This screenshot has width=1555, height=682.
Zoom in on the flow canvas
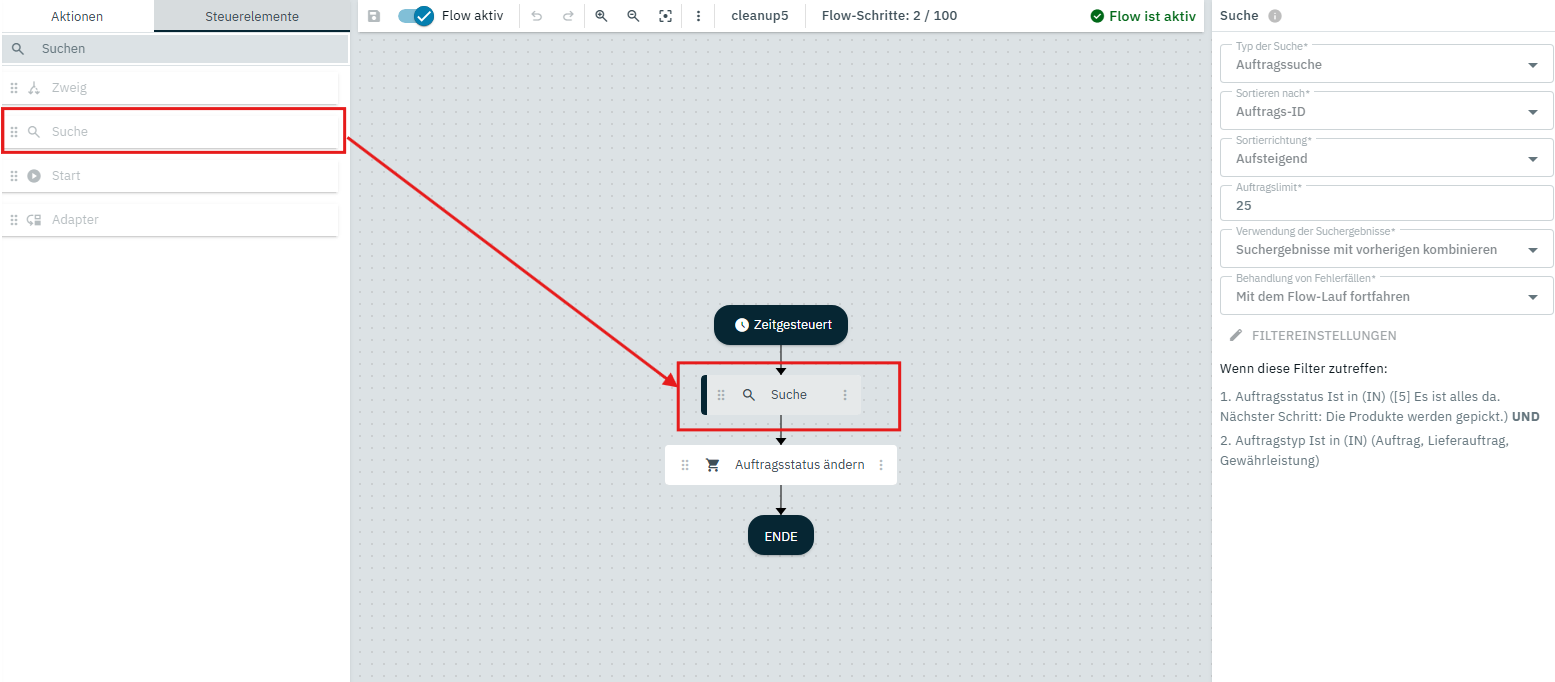click(601, 16)
